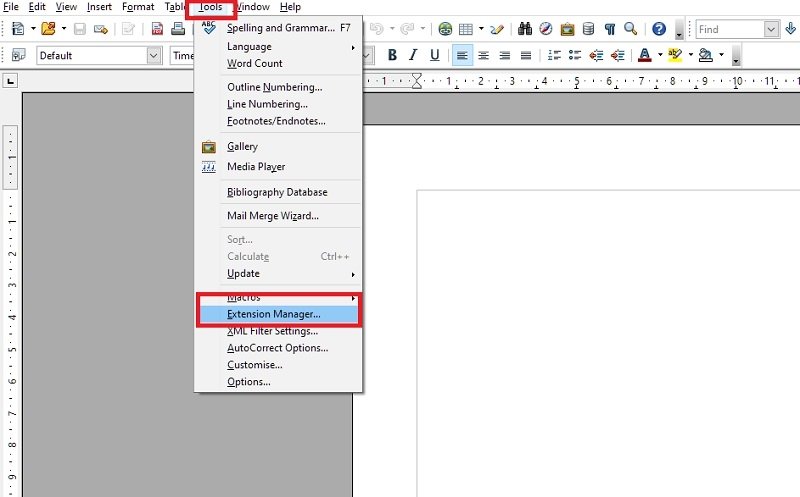Image resolution: width=800 pixels, height=497 pixels.
Task: Center the text horizontally
Action: pyautogui.click(x=483, y=55)
